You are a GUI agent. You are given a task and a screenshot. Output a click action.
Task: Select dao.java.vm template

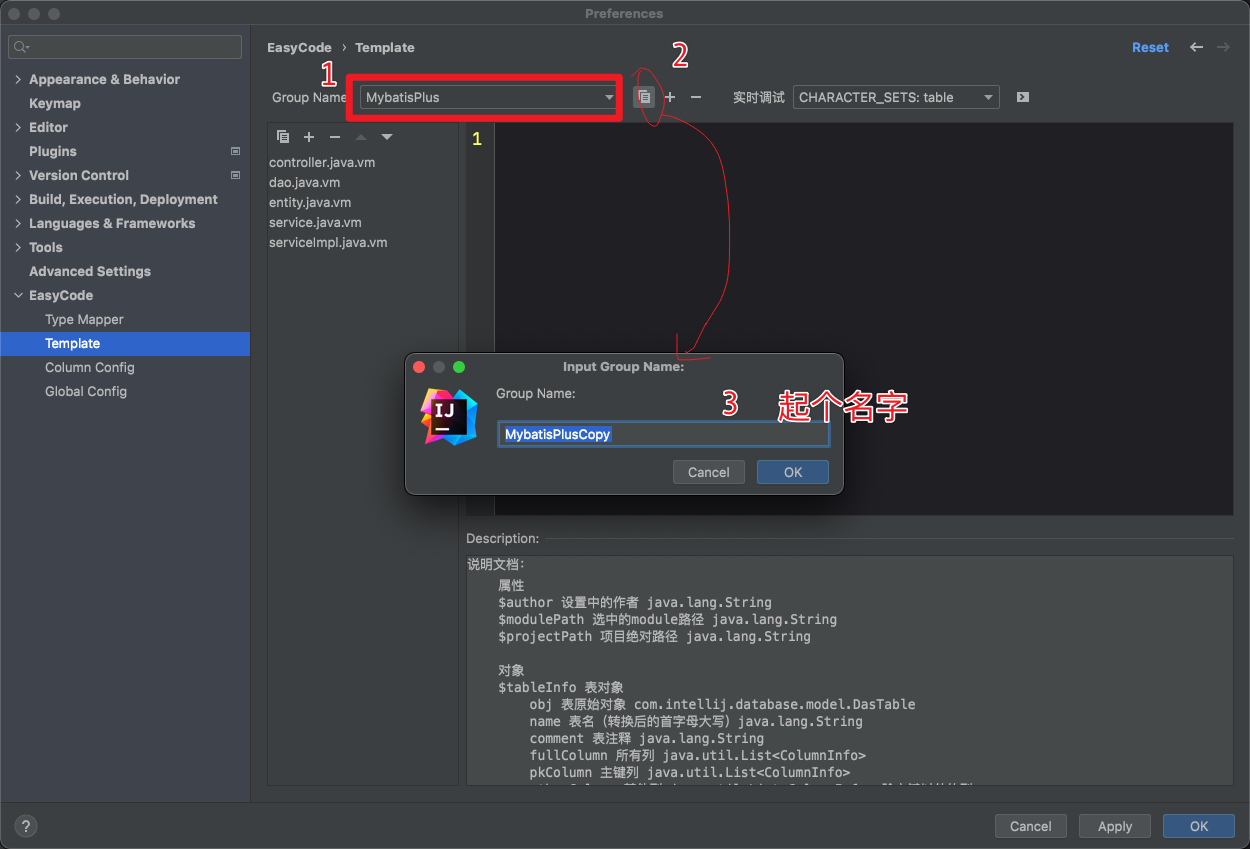[x=304, y=182]
